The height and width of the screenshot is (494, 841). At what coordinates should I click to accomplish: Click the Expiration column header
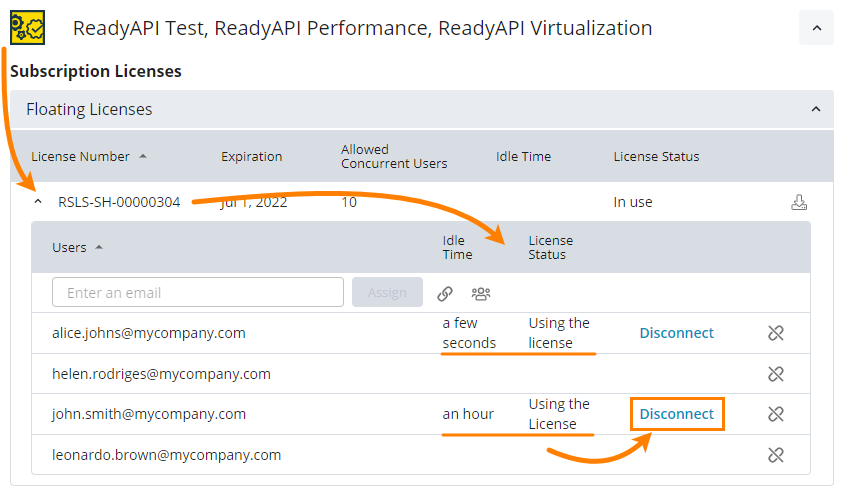click(x=251, y=156)
